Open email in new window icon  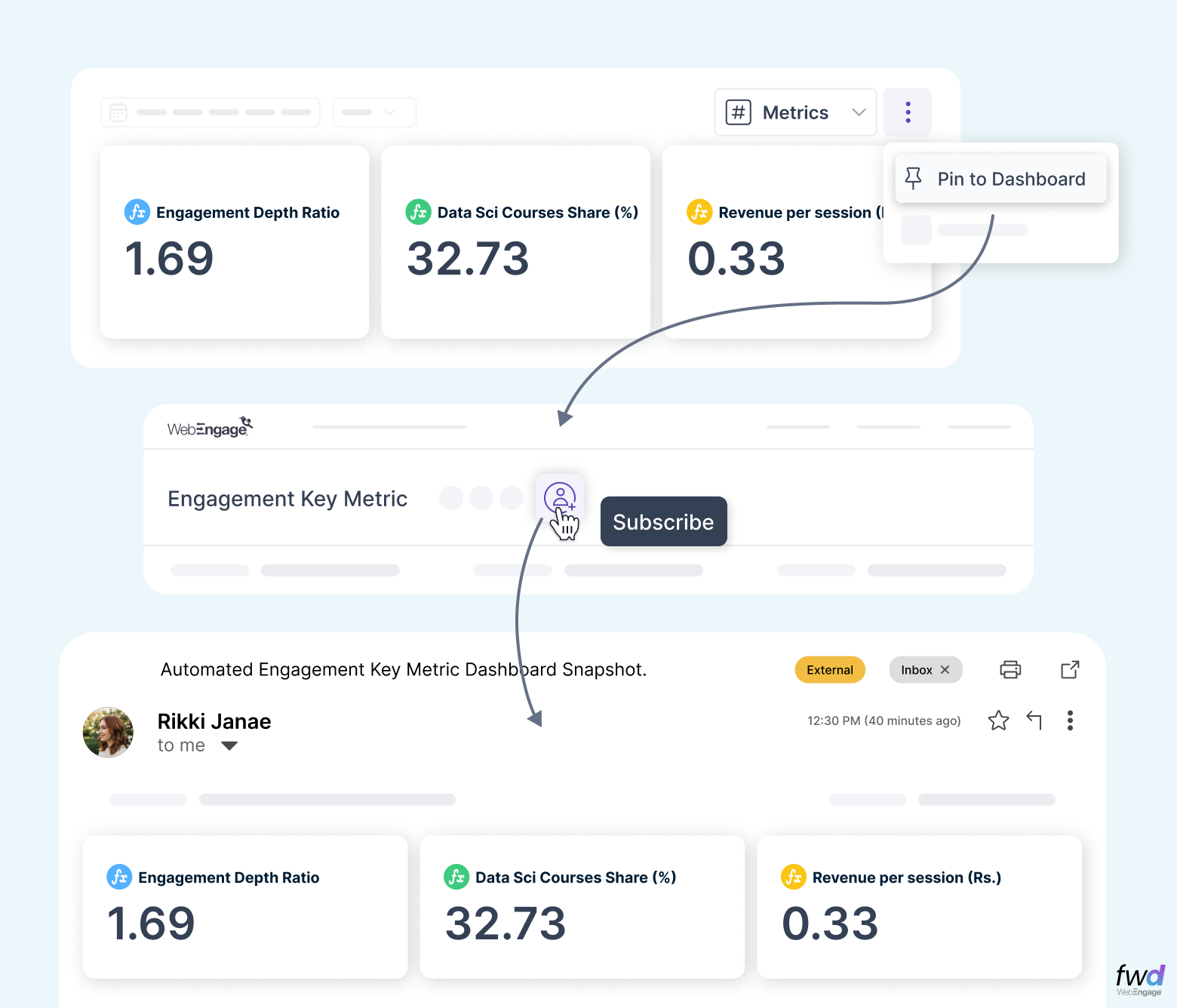[x=1070, y=669]
